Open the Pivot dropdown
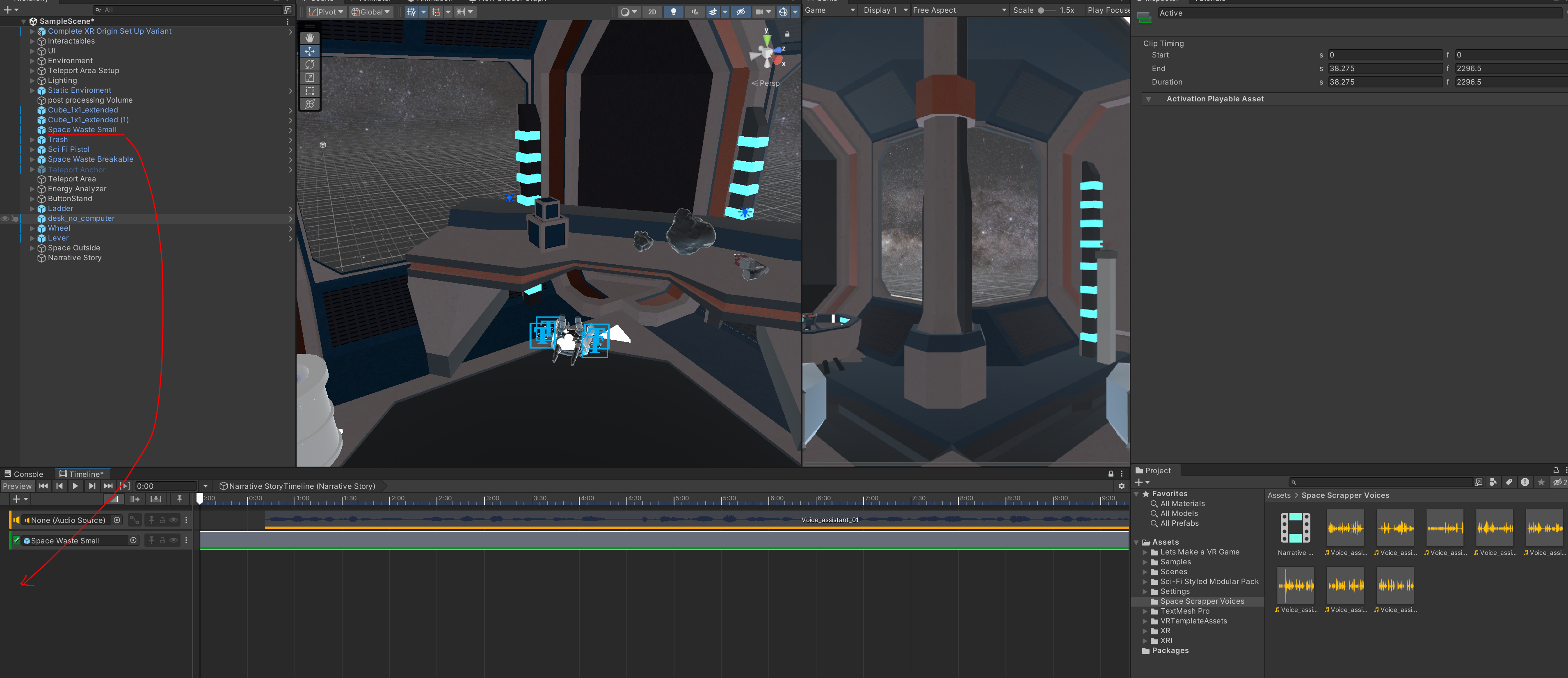This screenshot has width=1568, height=678. click(326, 11)
